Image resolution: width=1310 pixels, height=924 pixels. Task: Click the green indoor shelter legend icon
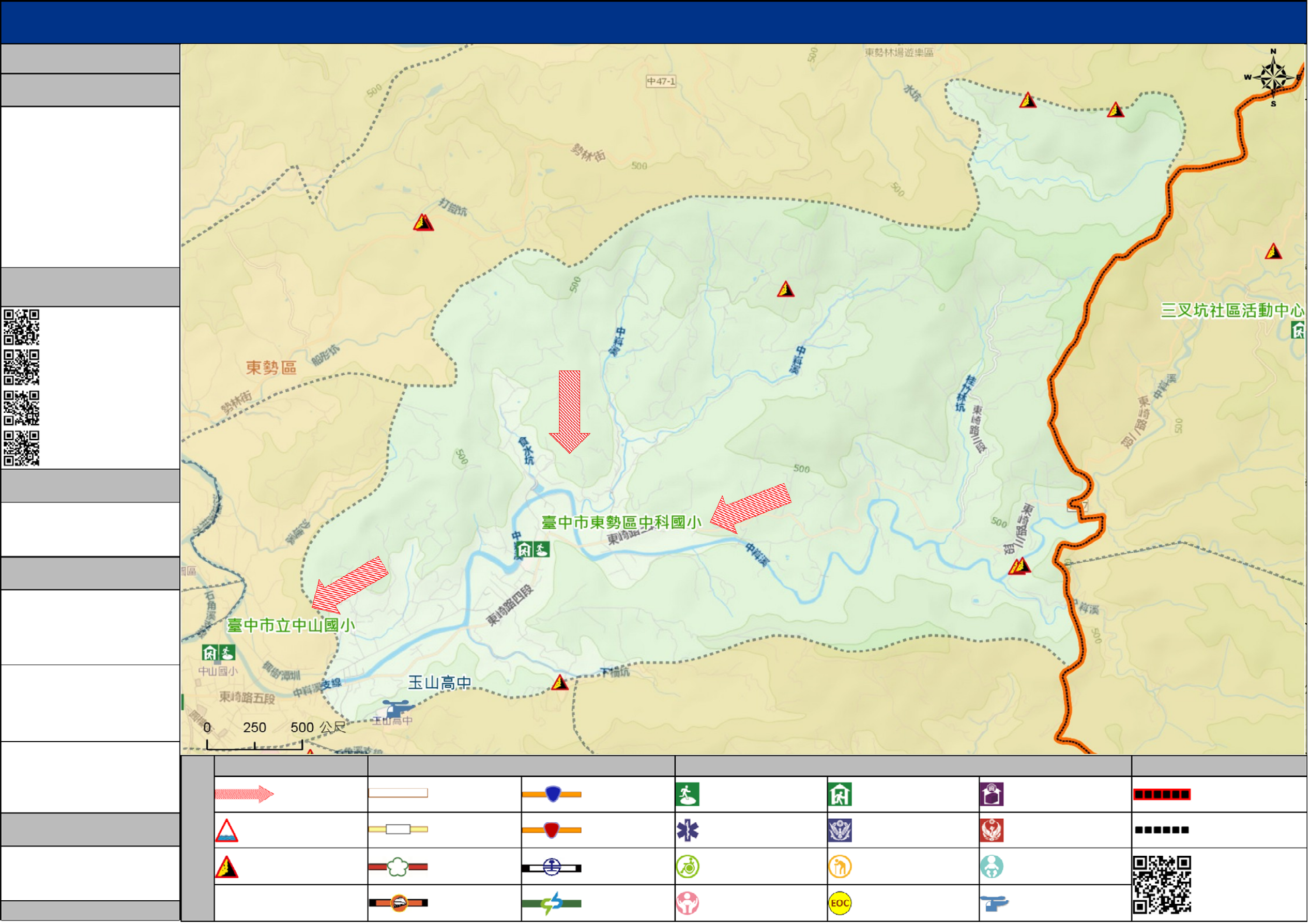coord(840,794)
